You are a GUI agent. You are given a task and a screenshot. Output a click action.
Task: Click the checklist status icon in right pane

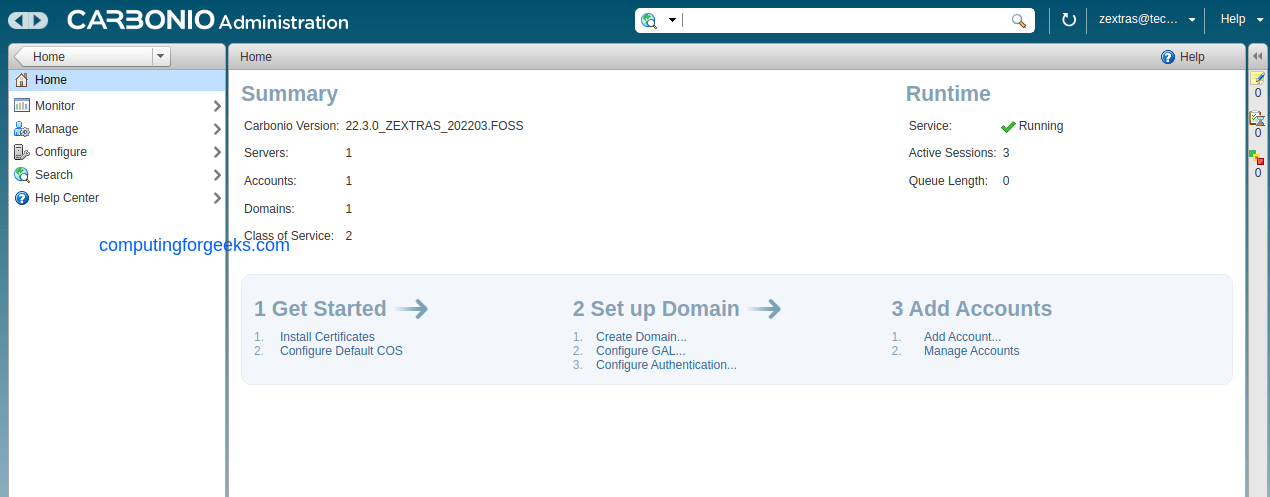coord(1258,118)
